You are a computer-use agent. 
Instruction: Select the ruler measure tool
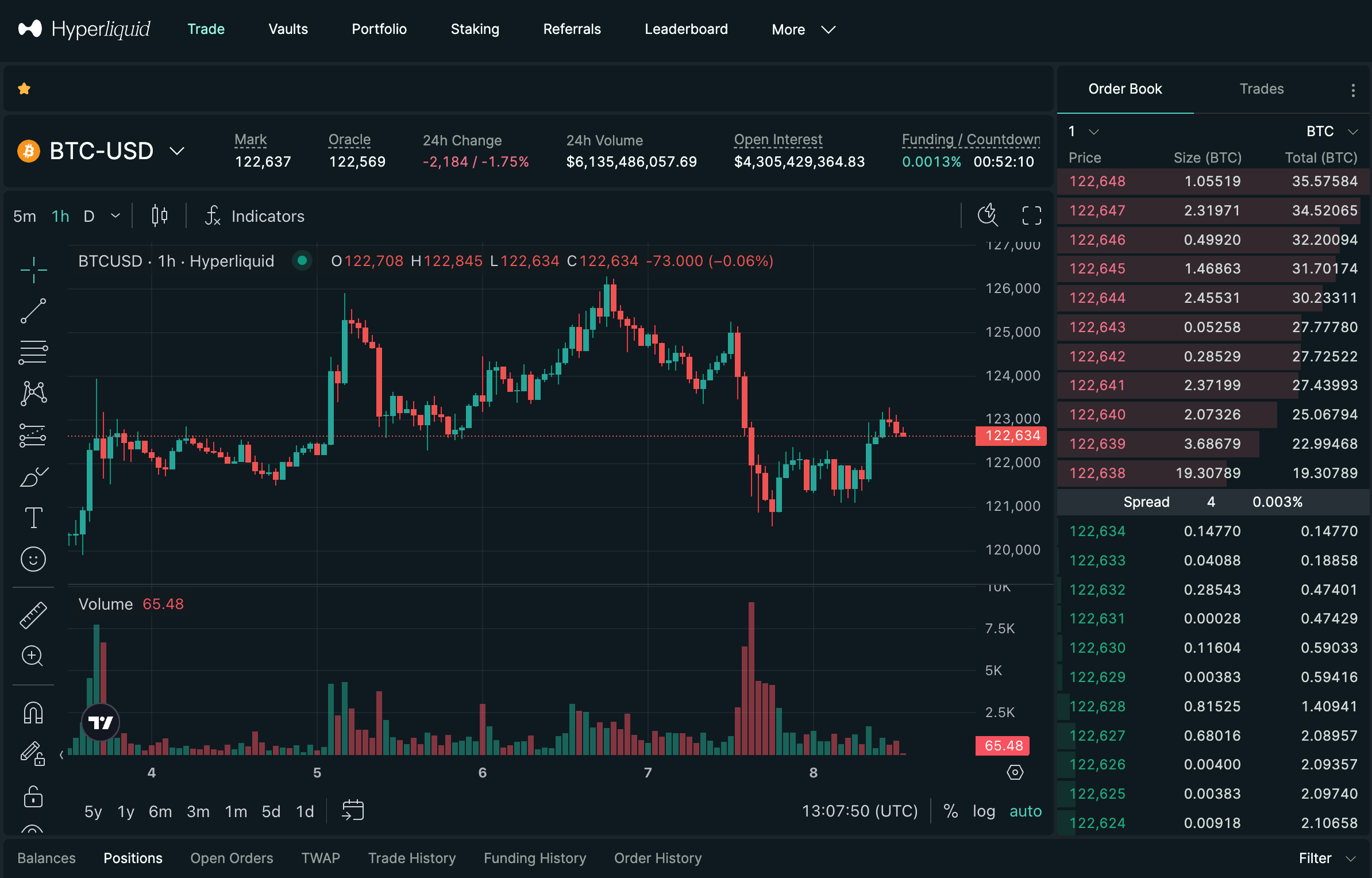point(33,615)
